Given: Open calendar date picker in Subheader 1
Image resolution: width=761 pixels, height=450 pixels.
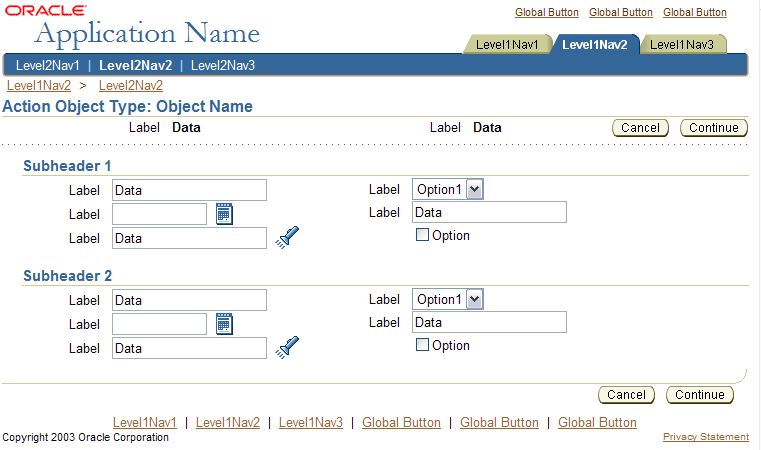Looking at the screenshot, I should tap(224, 214).
